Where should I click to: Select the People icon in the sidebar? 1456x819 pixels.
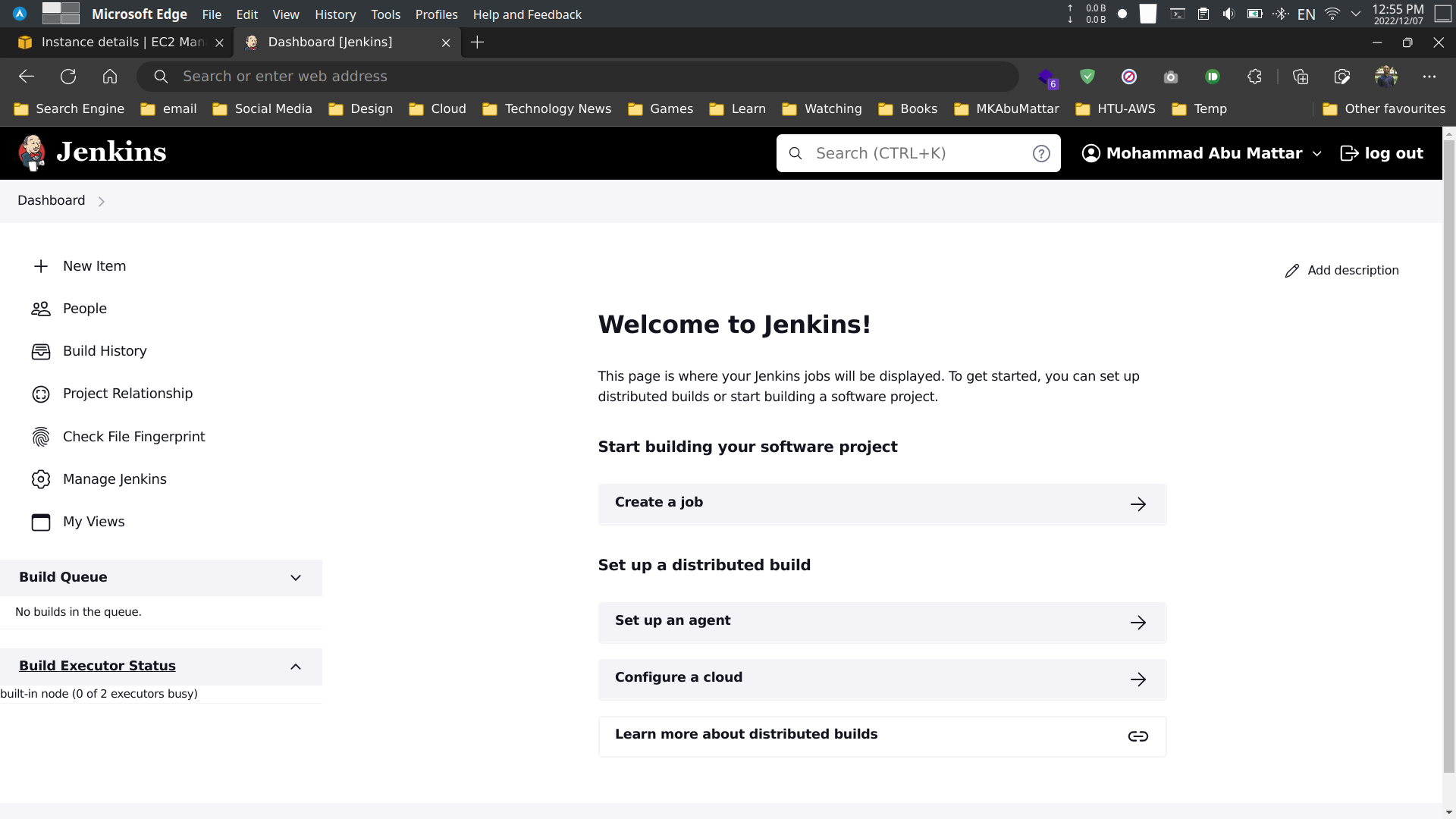pyautogui.click(x=41, y=309)
